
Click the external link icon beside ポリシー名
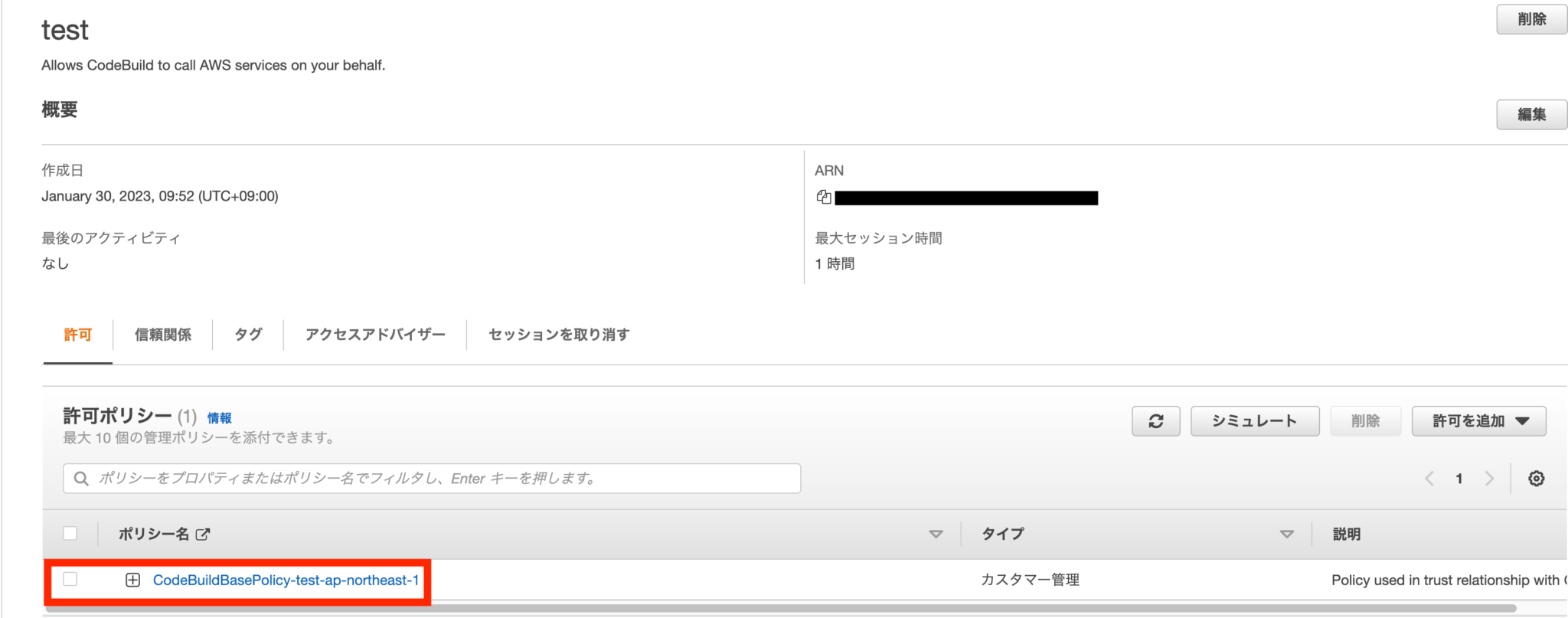[x=203, y=534]
